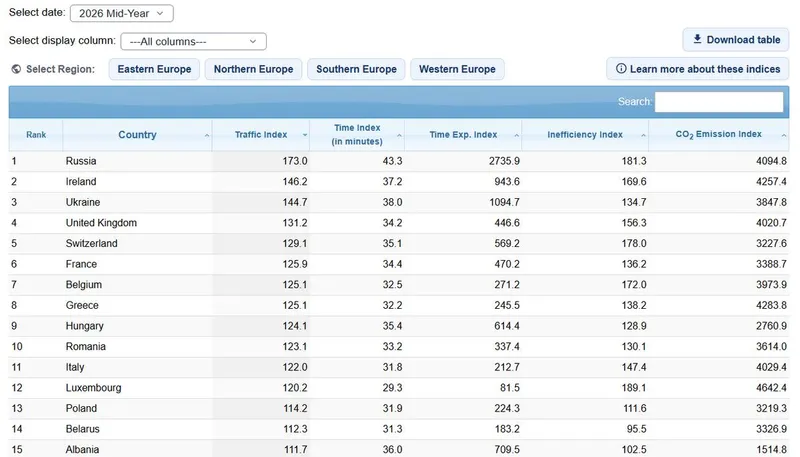Click United Kingdom's Time Exp. value 446.6

point(507,223)
